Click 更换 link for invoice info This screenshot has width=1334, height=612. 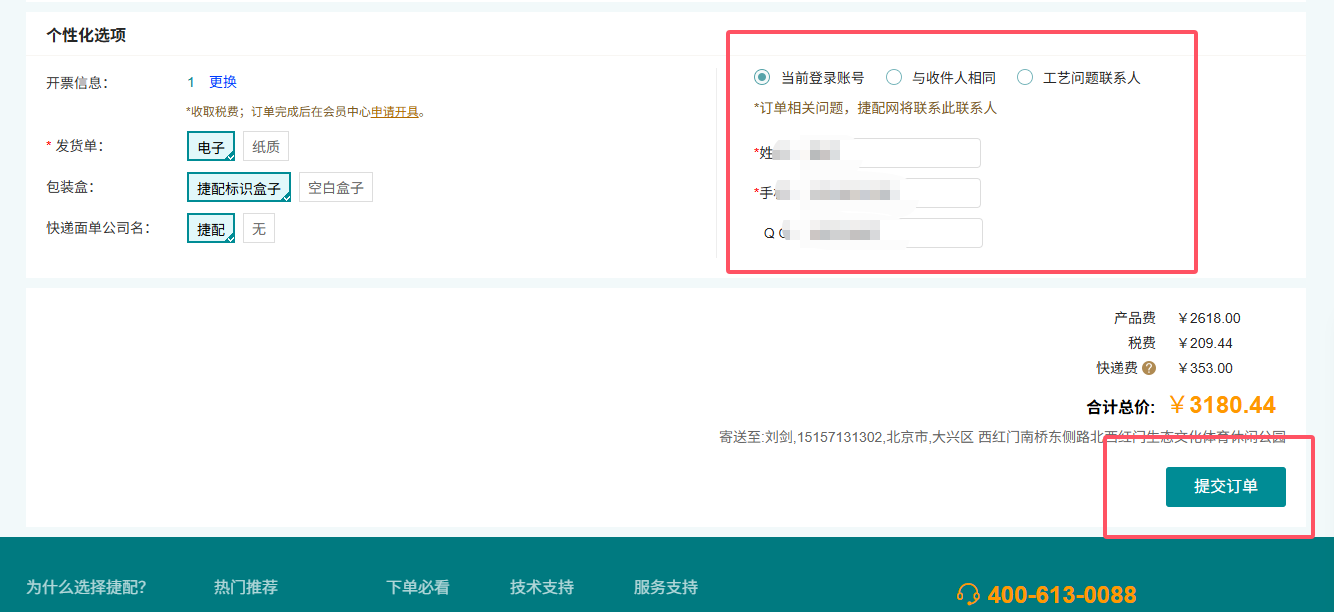223,82
